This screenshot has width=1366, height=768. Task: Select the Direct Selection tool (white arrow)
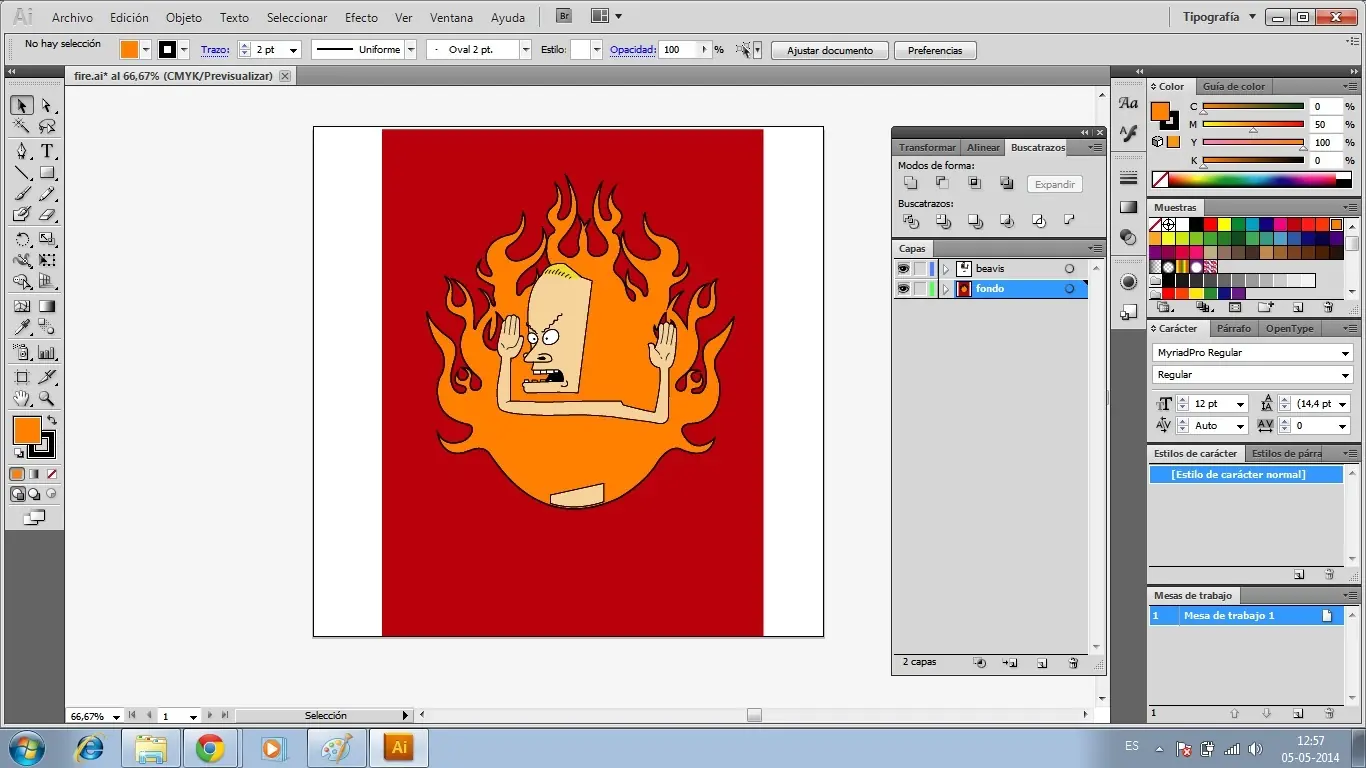click(47, 106)
